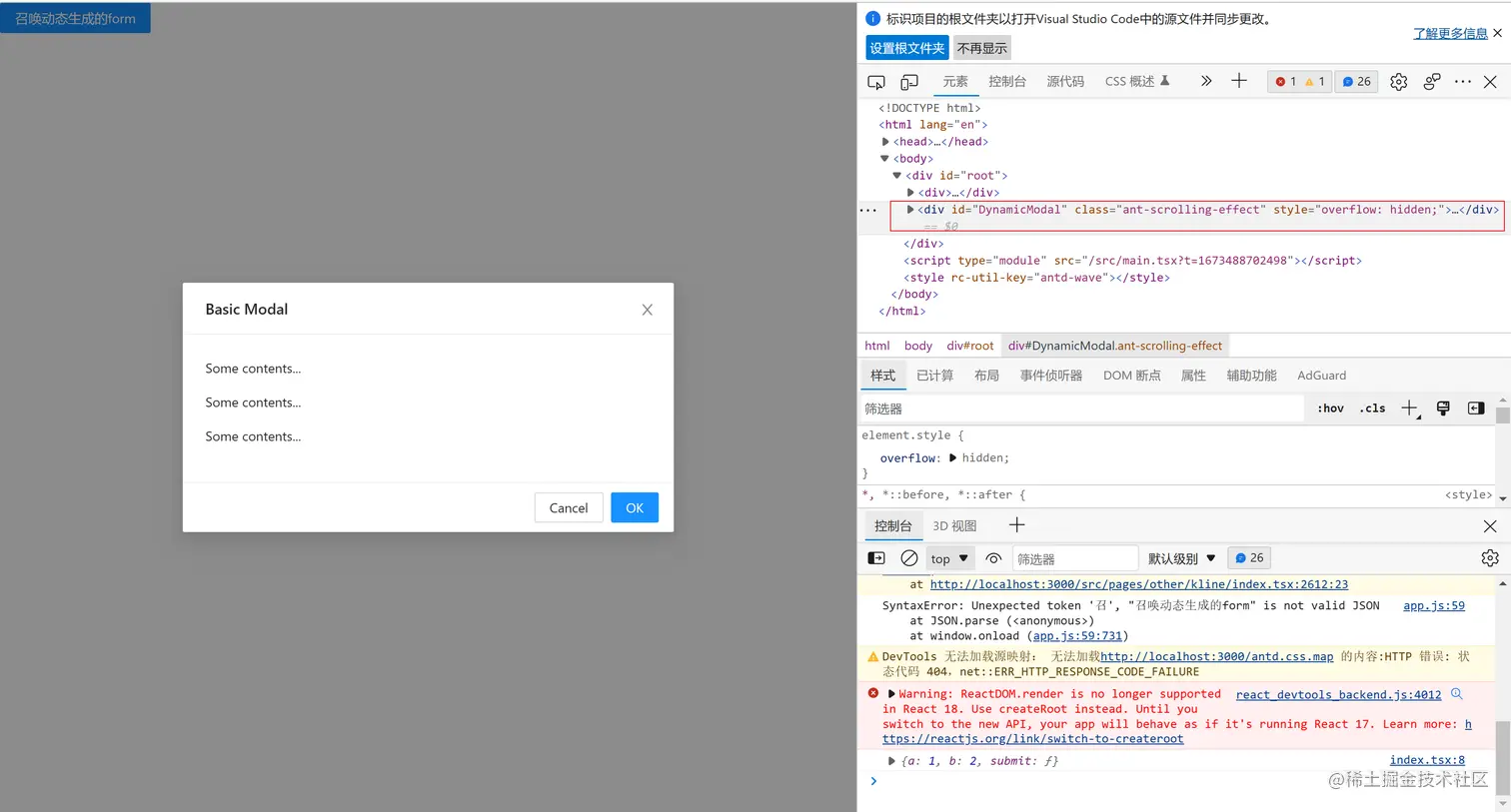Open the 默认级别 log level dropdown
The width and height of the screenshot is (1511, 812).
1182,559
